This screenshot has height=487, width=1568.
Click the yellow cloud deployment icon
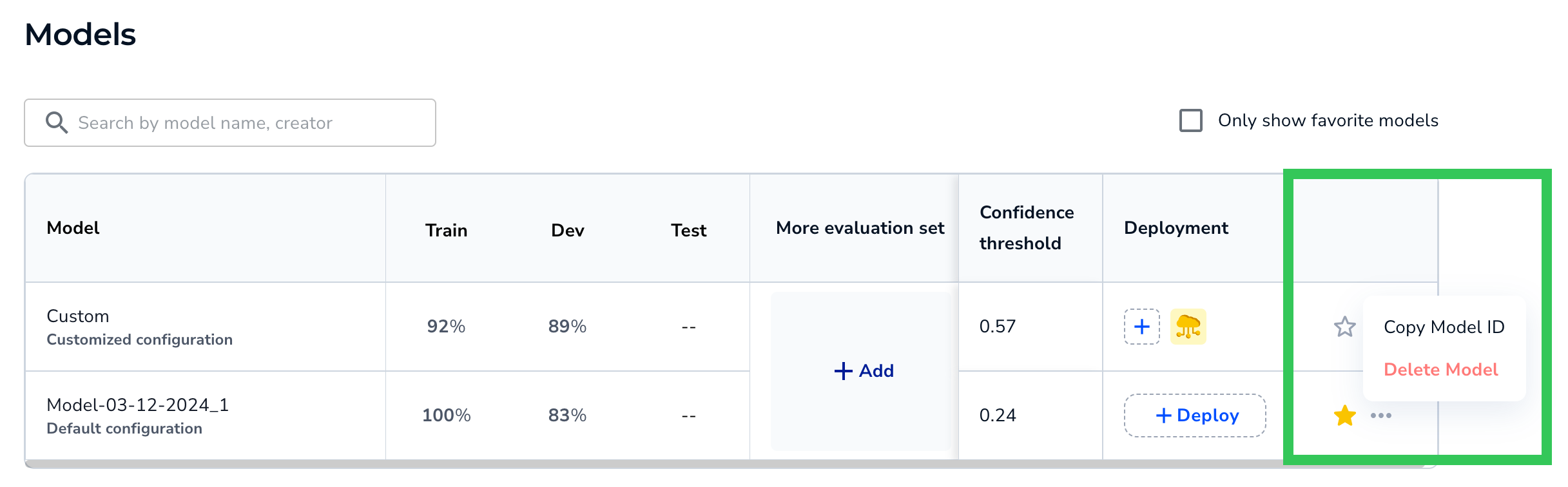click(1188, 327)
